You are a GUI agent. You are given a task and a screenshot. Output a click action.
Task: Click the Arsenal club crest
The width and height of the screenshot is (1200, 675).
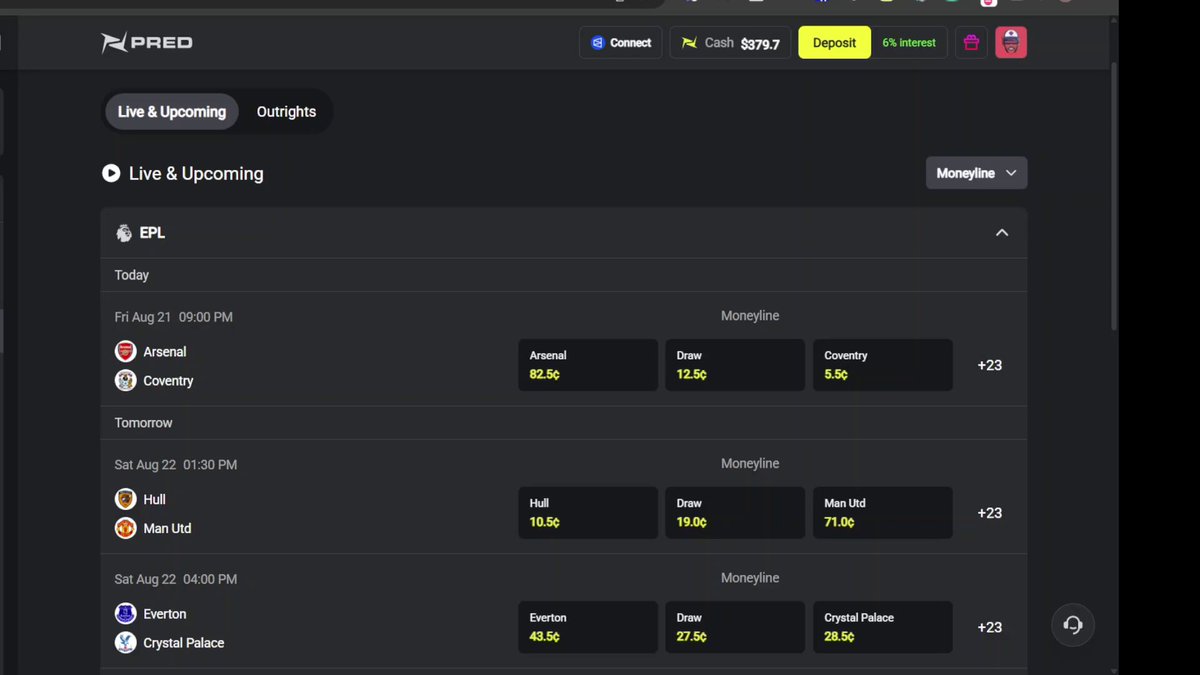point(125,351)
